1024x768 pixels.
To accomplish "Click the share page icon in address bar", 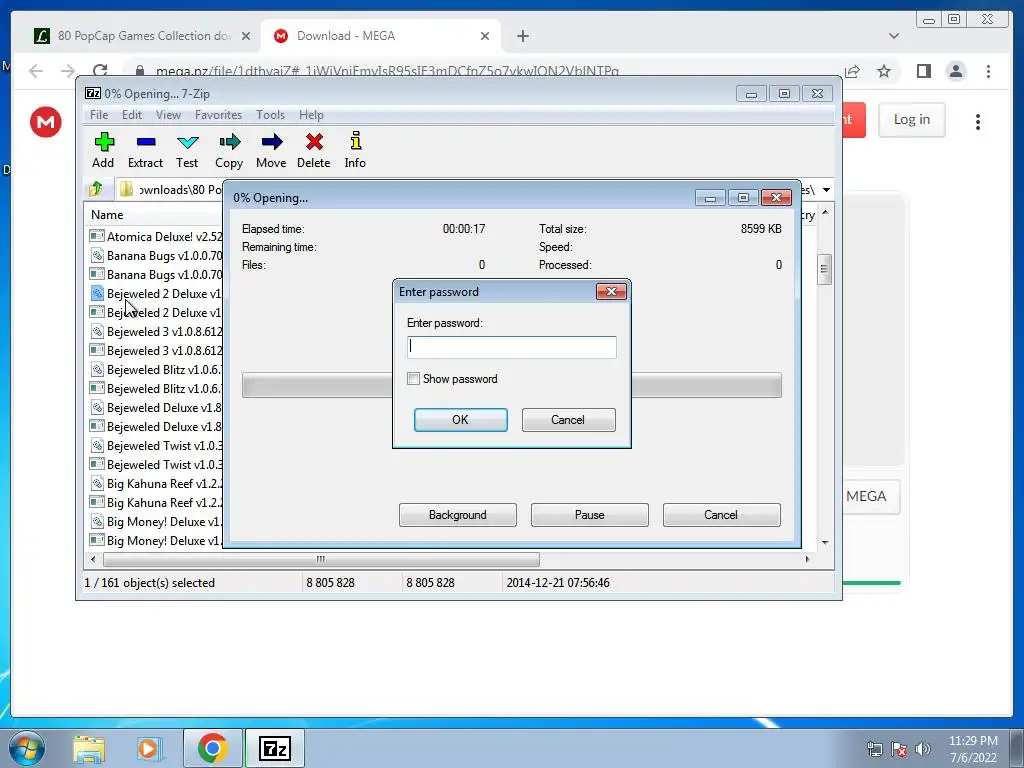I will point(852,71).
